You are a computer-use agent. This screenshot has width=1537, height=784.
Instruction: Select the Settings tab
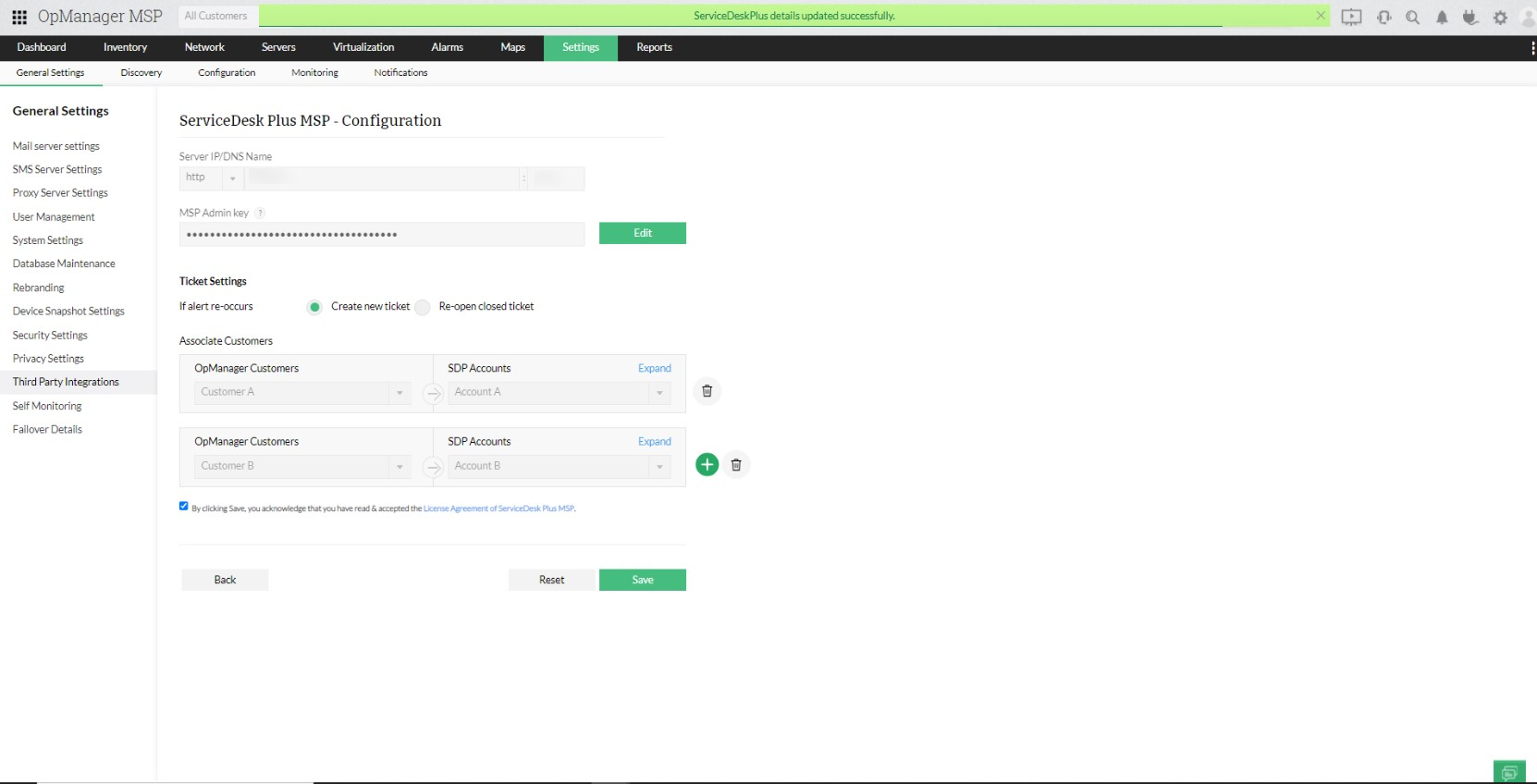pos(581,47)
